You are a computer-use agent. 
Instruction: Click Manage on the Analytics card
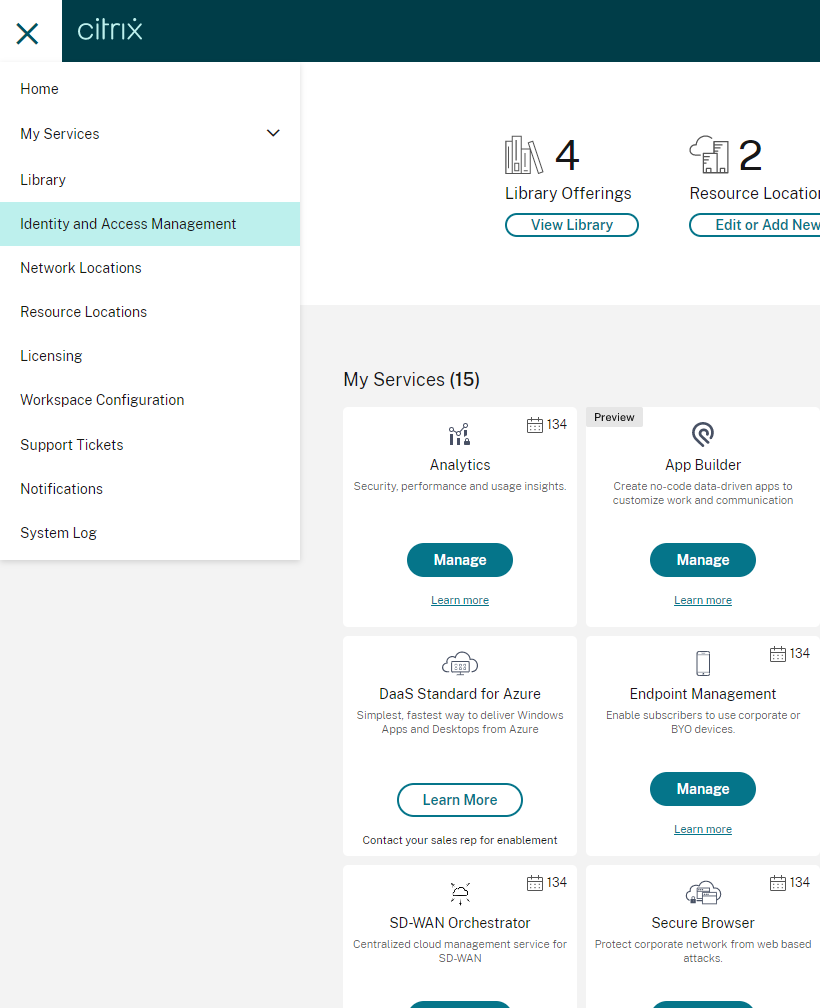[460, 560]
